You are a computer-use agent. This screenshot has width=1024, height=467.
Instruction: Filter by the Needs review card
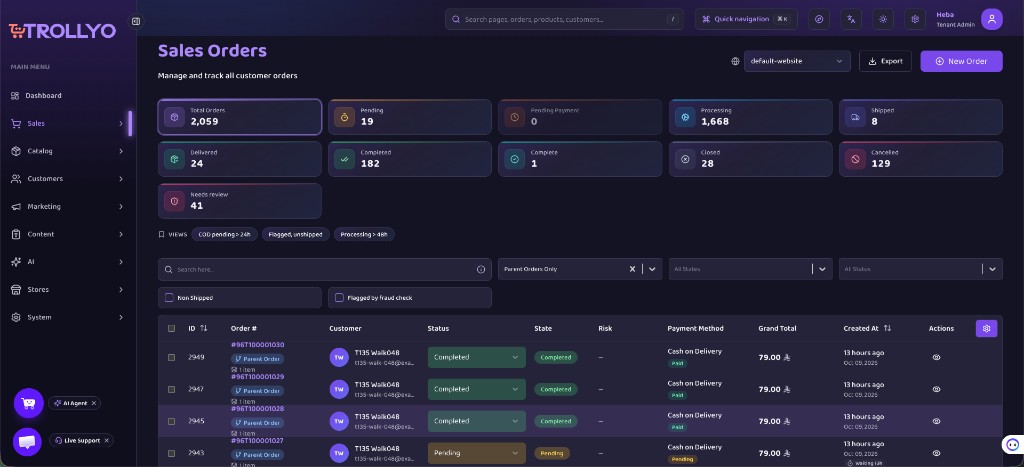coord(240,201)
